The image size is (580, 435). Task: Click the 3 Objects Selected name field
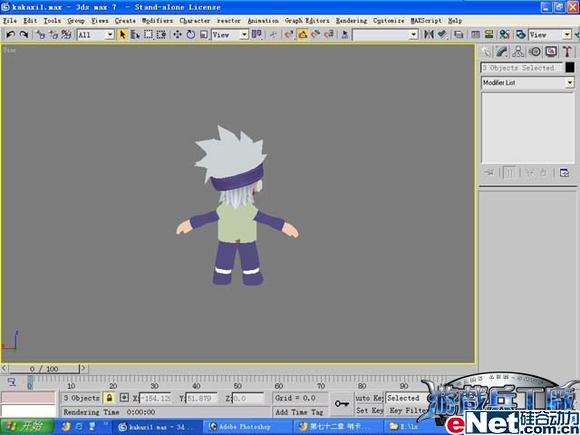point(522,68)
